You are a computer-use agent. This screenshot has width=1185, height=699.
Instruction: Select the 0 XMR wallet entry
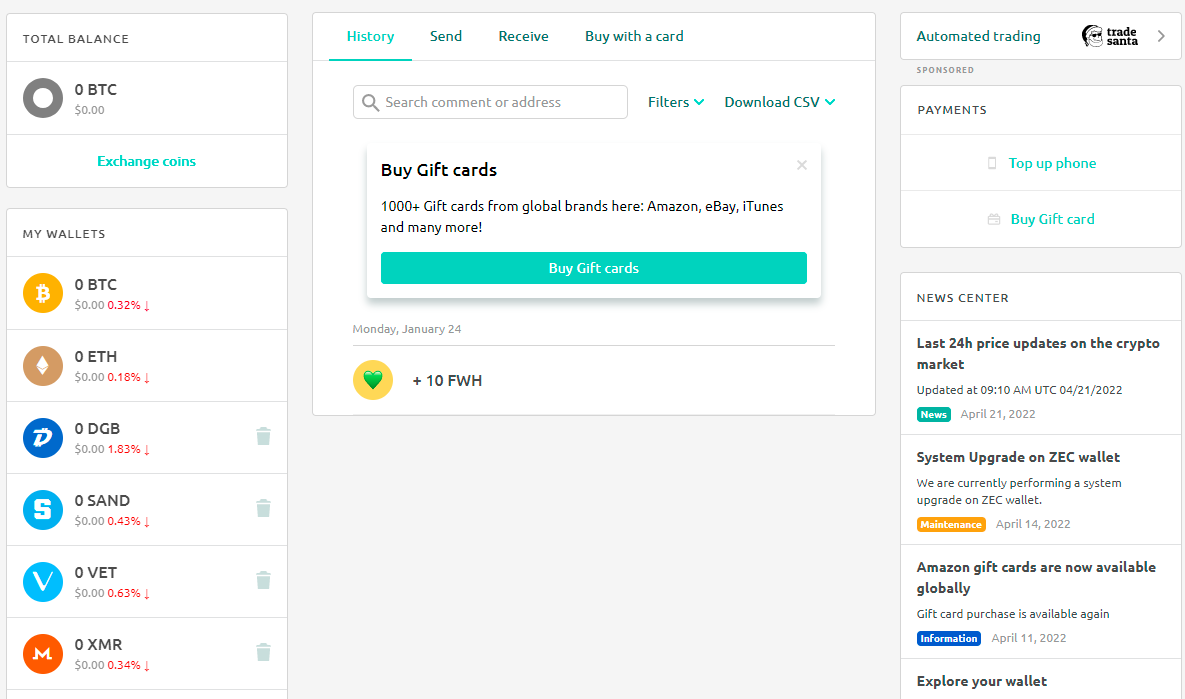[x=147, y=654]
